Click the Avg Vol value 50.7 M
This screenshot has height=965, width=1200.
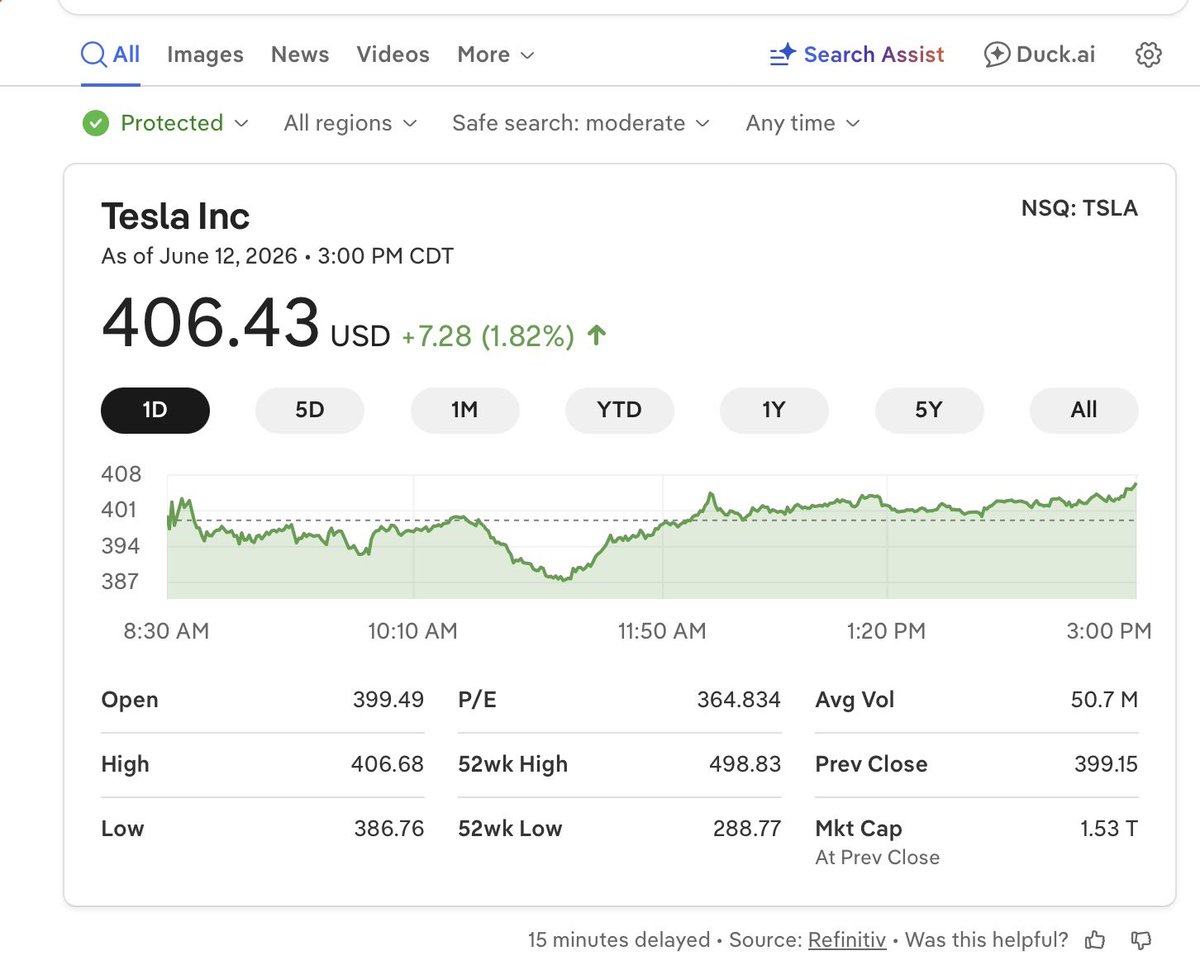(1104, 700)
